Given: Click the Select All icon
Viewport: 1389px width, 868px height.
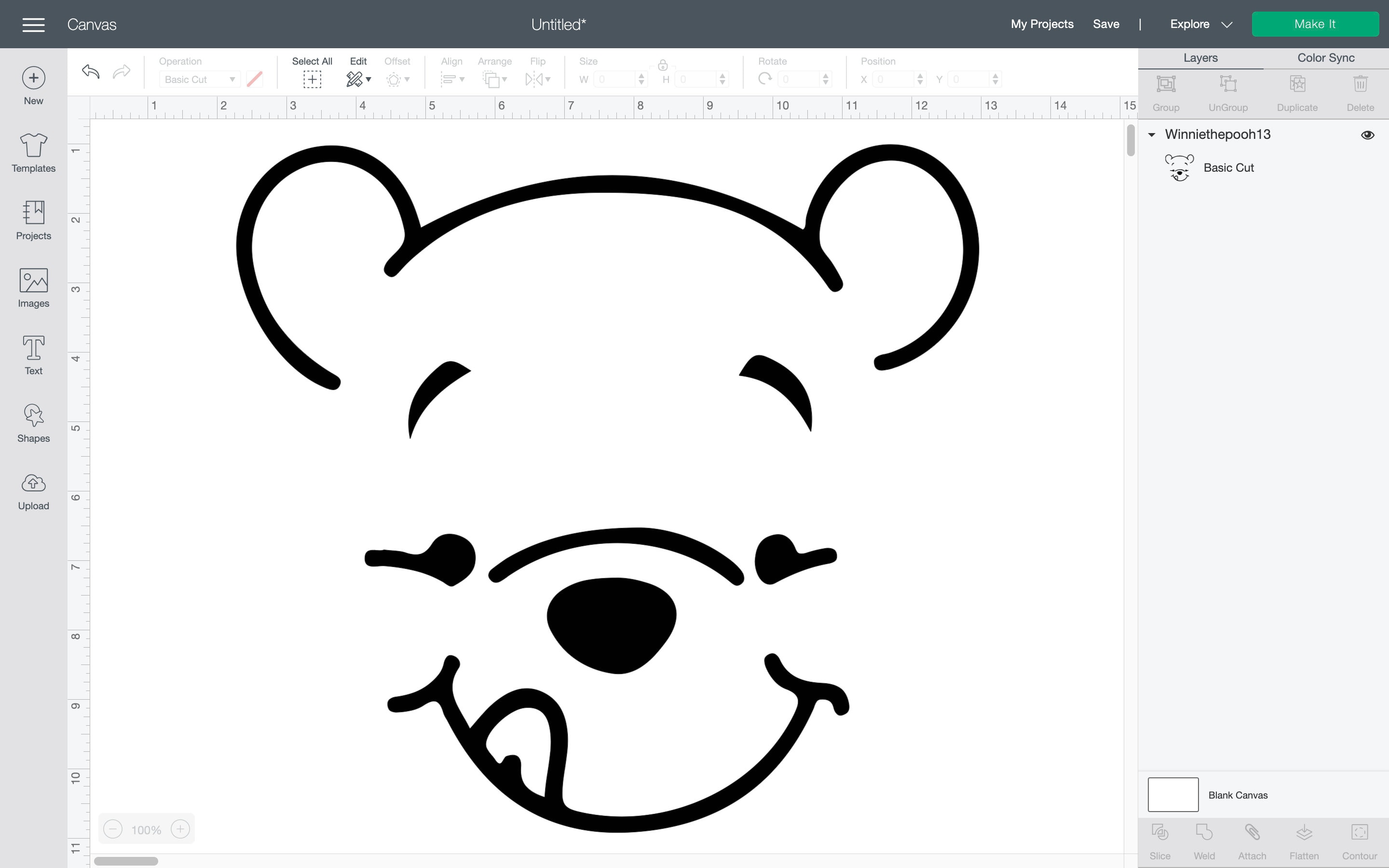Looking at the screenshot, I should click(312, 79).
